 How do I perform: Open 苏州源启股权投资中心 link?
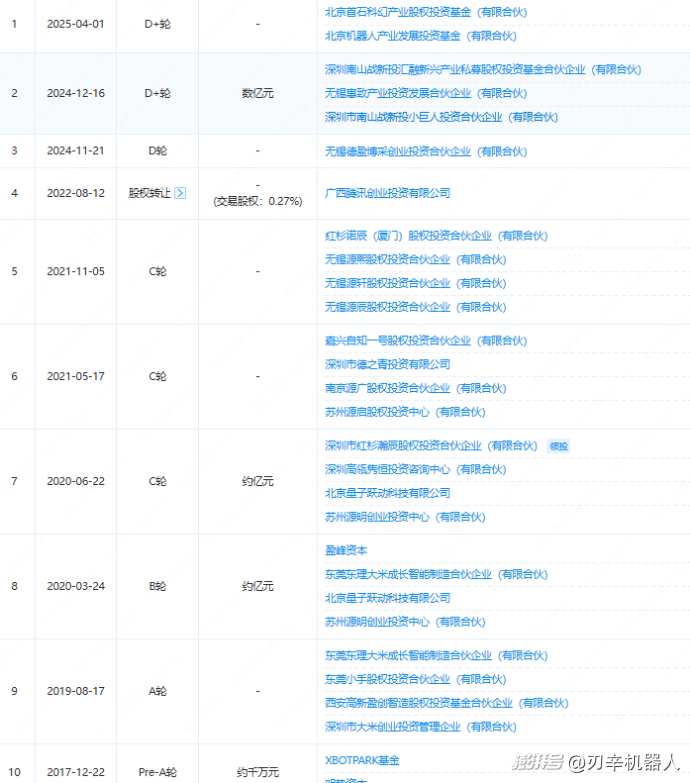point(405,412)
